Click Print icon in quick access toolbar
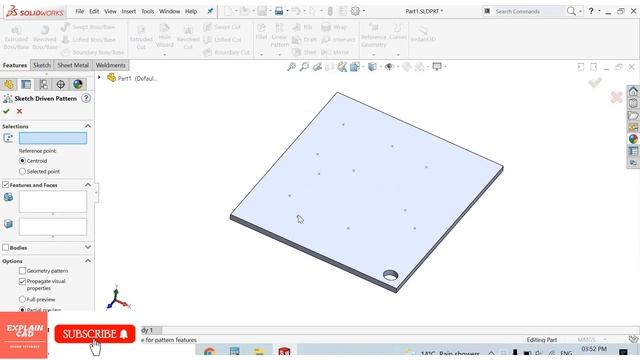The height and width of the screenshot is (360, 640). [x=279, y=11]
